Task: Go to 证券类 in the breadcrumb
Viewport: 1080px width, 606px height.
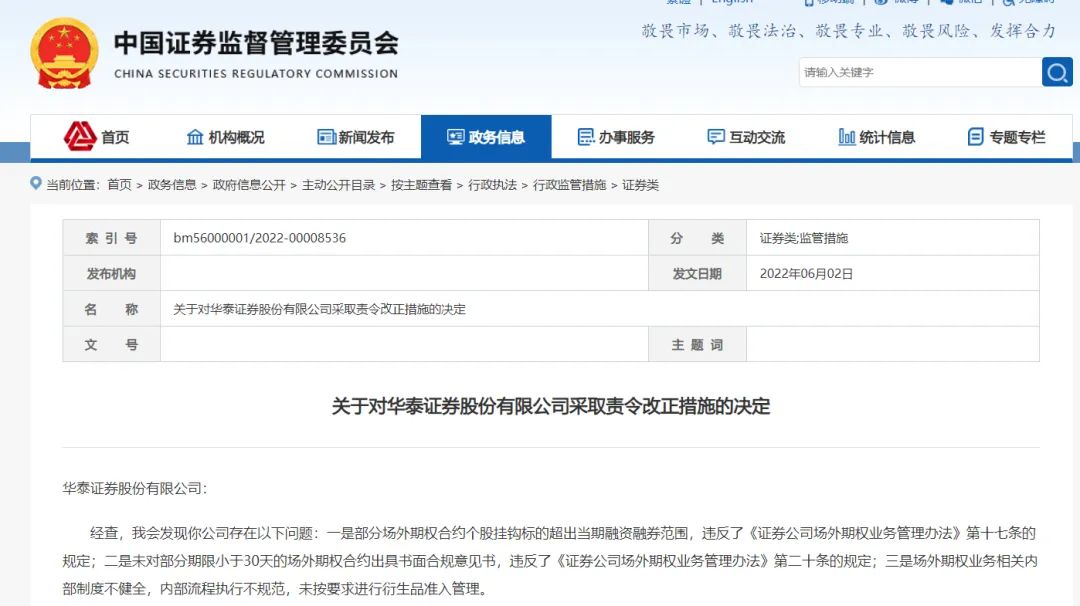Action: pyautogui.click(x=641, y=185)
